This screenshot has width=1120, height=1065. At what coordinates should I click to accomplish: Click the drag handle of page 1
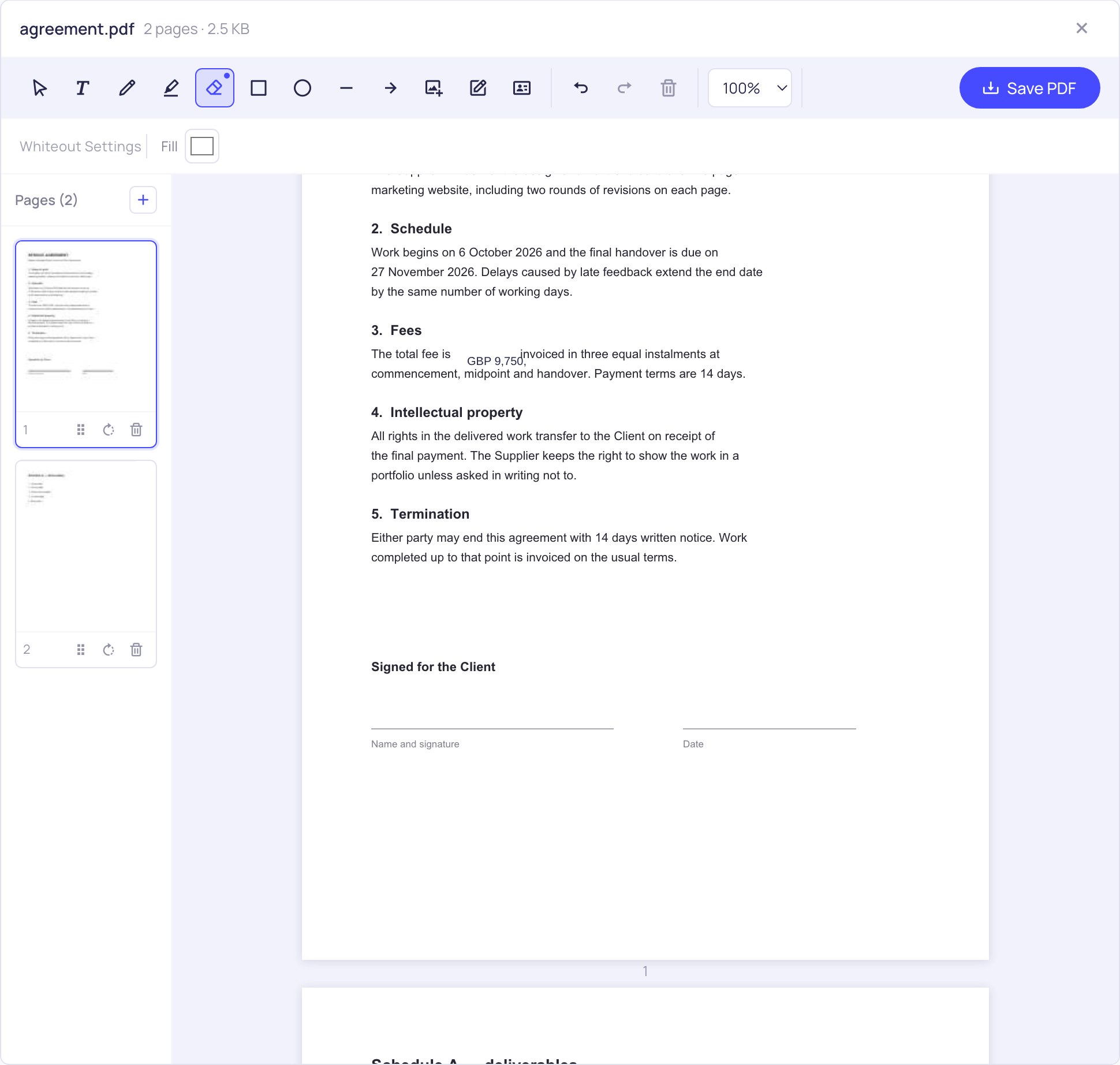click(81, 430)
